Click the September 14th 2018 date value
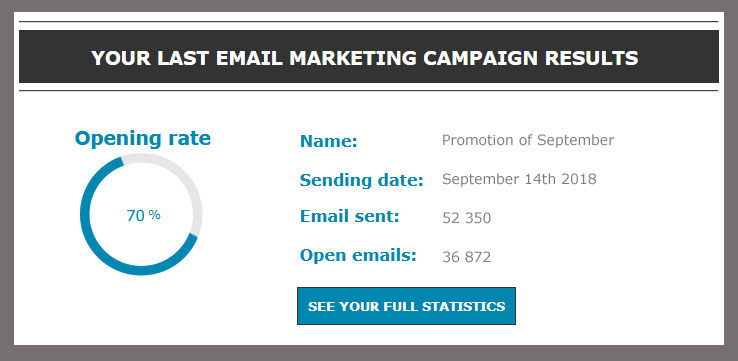 point(520,179)
